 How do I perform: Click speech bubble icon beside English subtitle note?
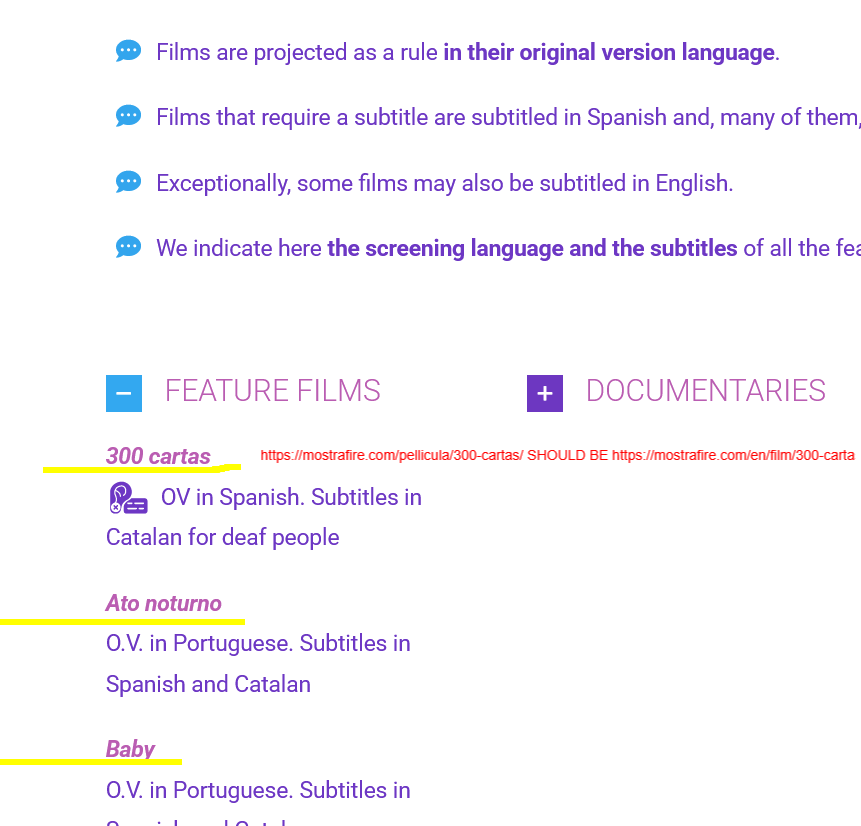128,182
